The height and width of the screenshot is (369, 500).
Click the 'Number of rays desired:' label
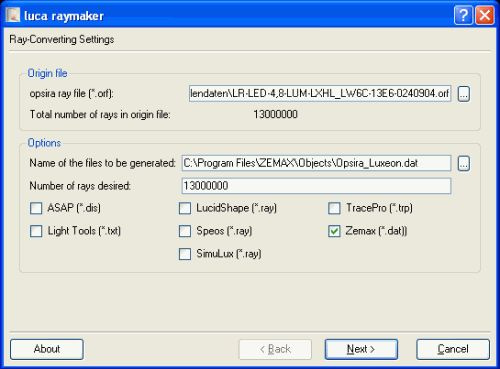[80, 186]
